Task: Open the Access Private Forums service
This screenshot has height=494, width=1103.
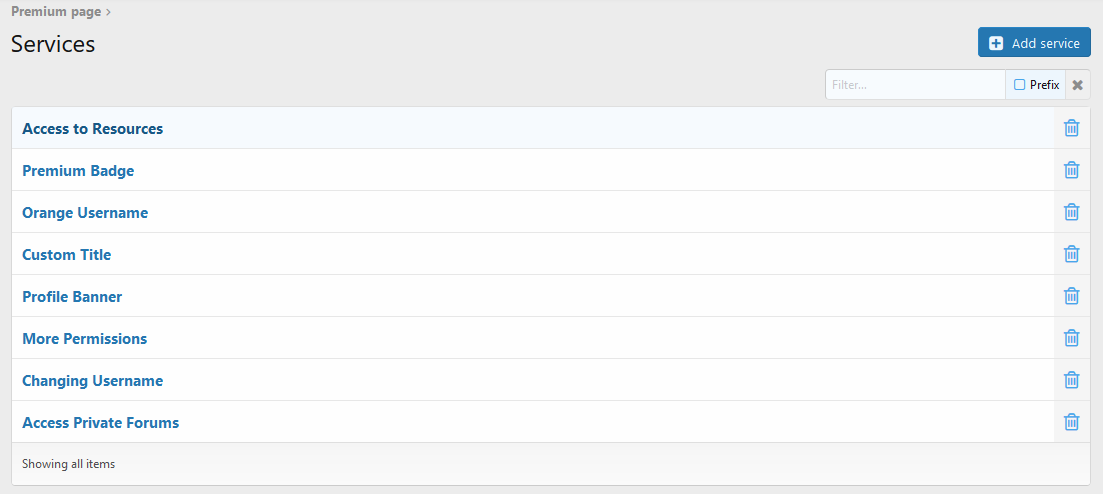Action: 101,423
